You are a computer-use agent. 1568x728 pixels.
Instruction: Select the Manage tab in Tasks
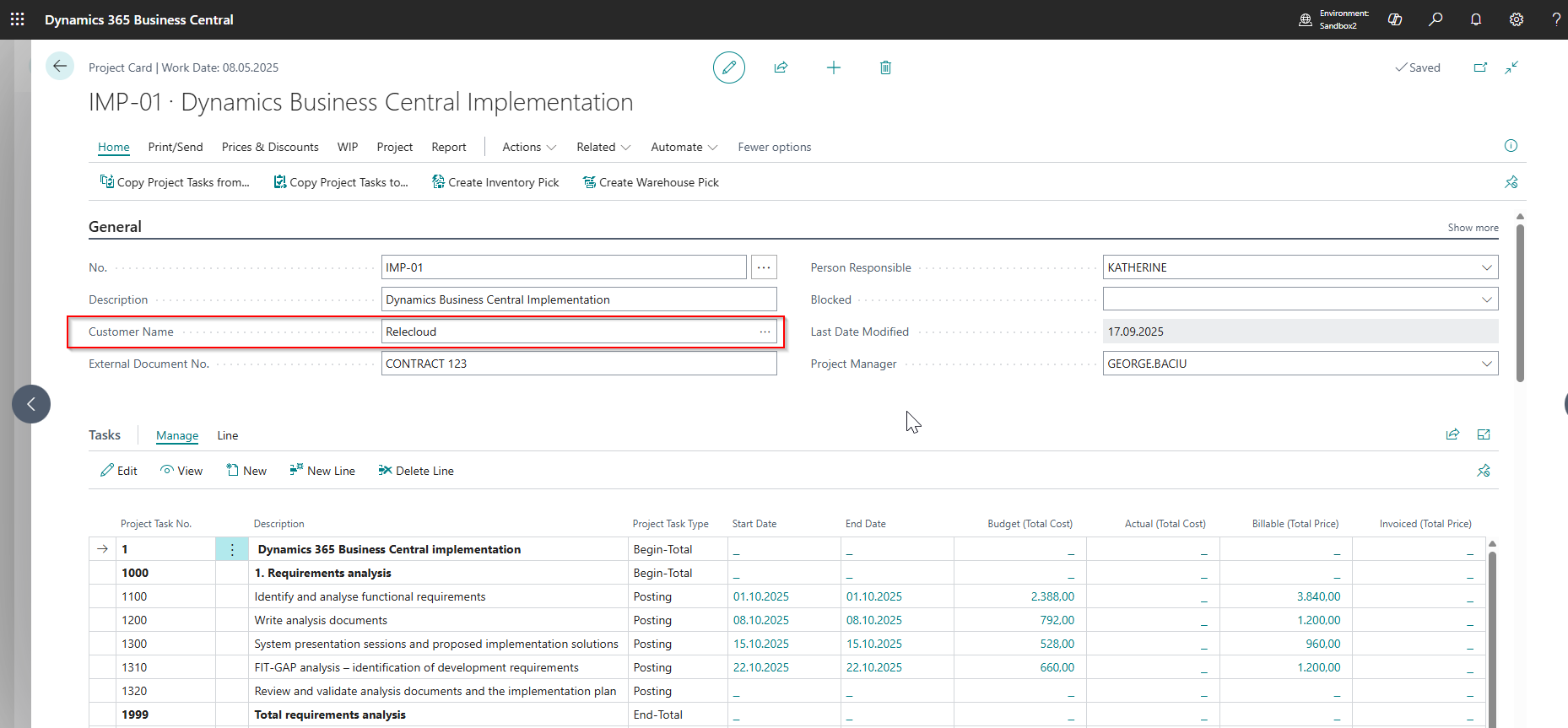pyautogui.click(x=177, y=435)
